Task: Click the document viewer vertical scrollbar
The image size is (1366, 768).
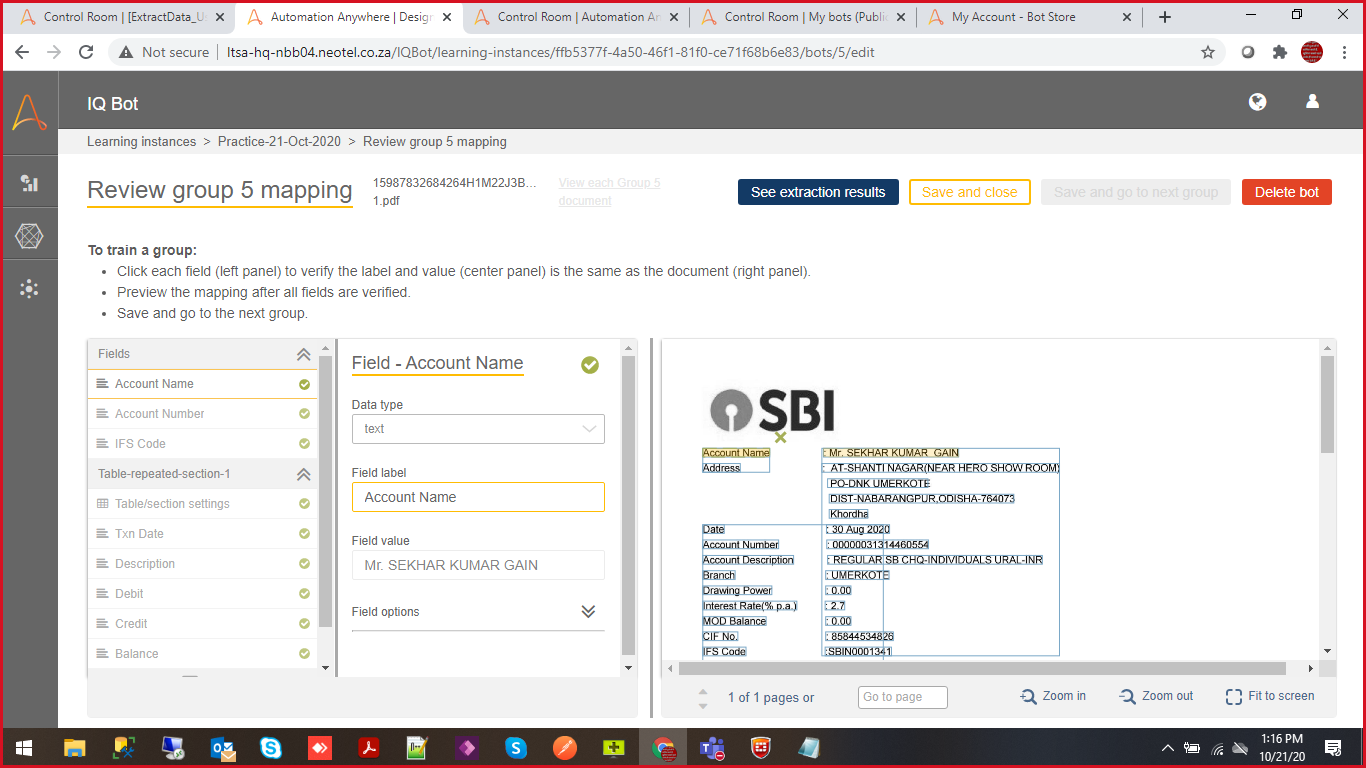Action: (1327, 405)
